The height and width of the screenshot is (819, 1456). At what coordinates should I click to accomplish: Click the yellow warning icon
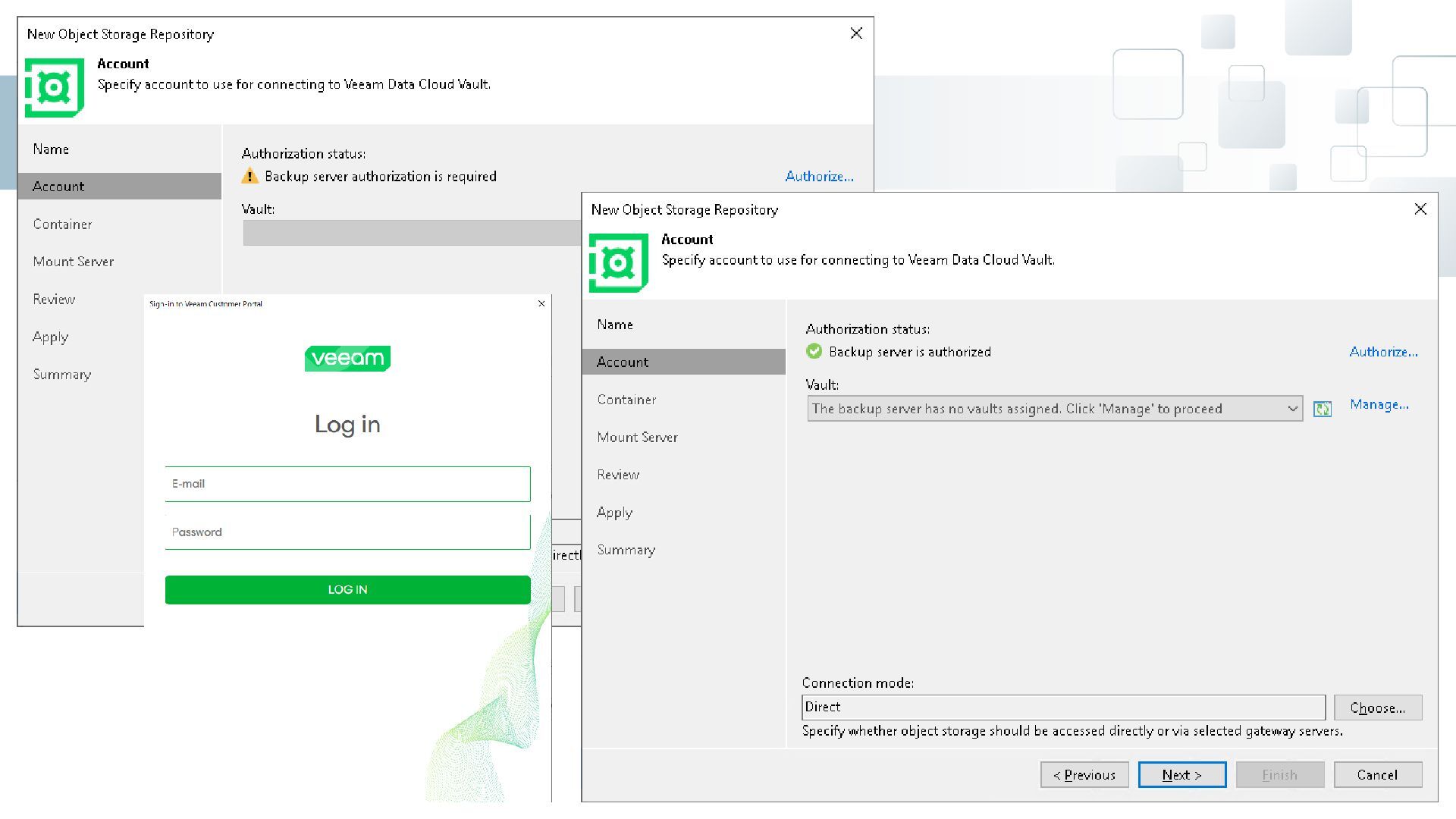click(x=249, y=176)
